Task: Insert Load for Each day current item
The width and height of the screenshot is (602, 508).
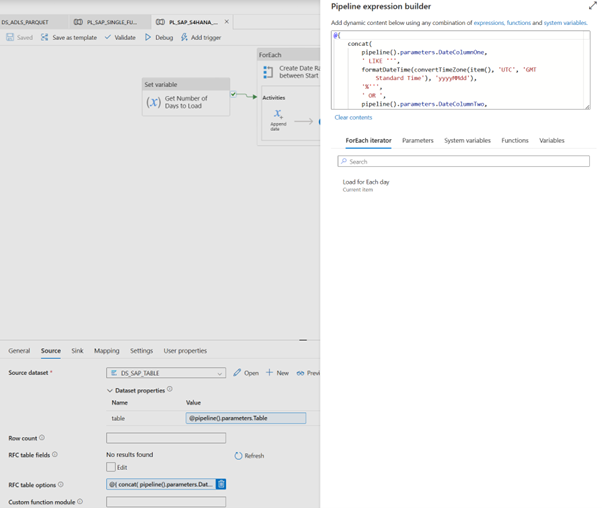Action: point(366,185)
